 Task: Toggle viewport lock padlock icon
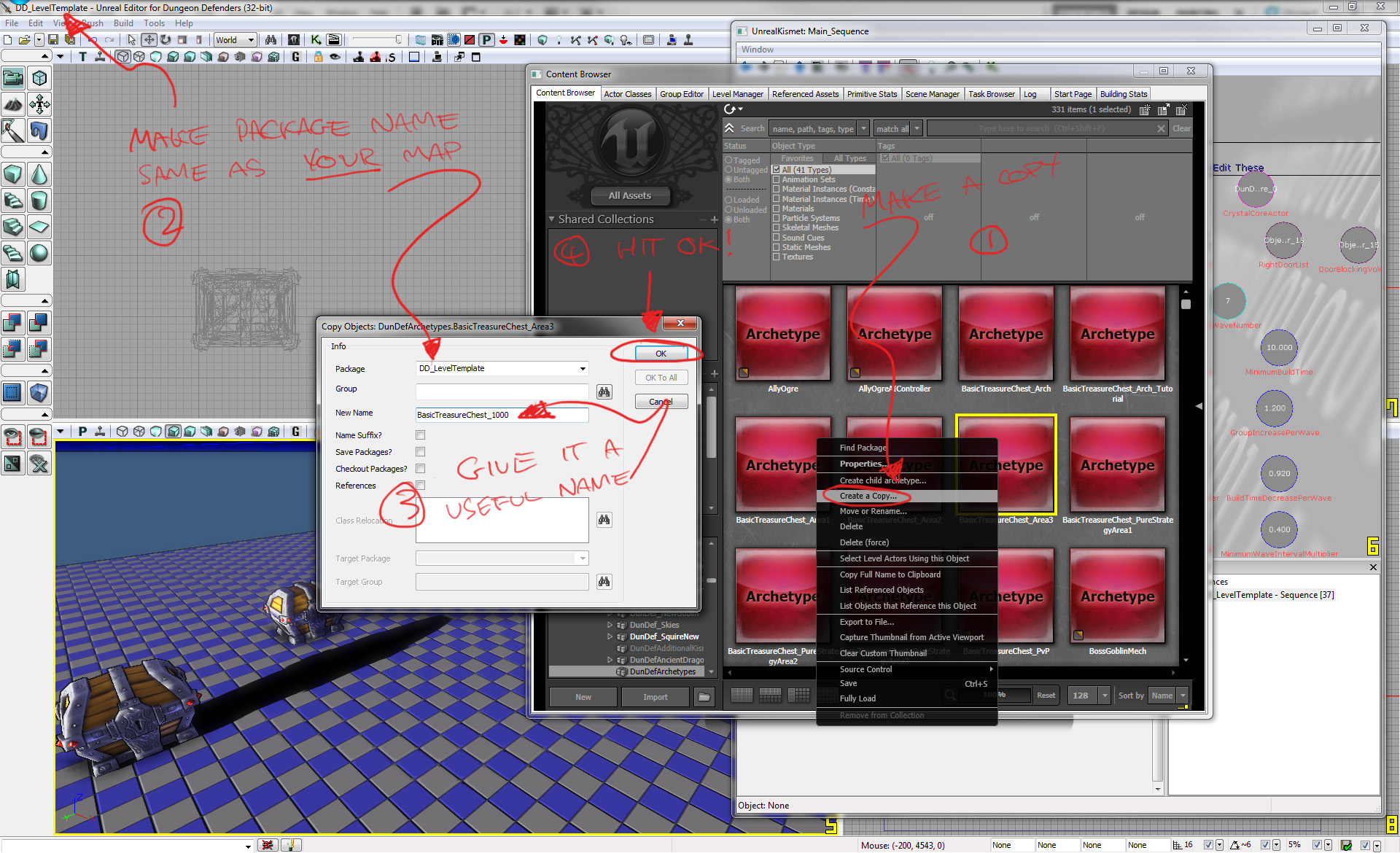point(318,57)
